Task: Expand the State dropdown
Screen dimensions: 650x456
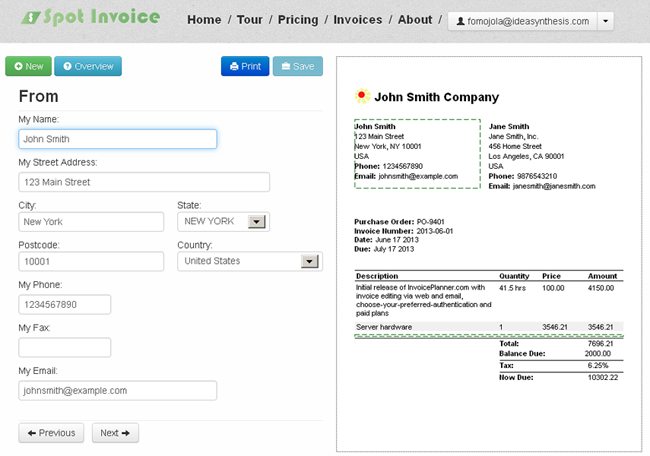Action: 256,222
